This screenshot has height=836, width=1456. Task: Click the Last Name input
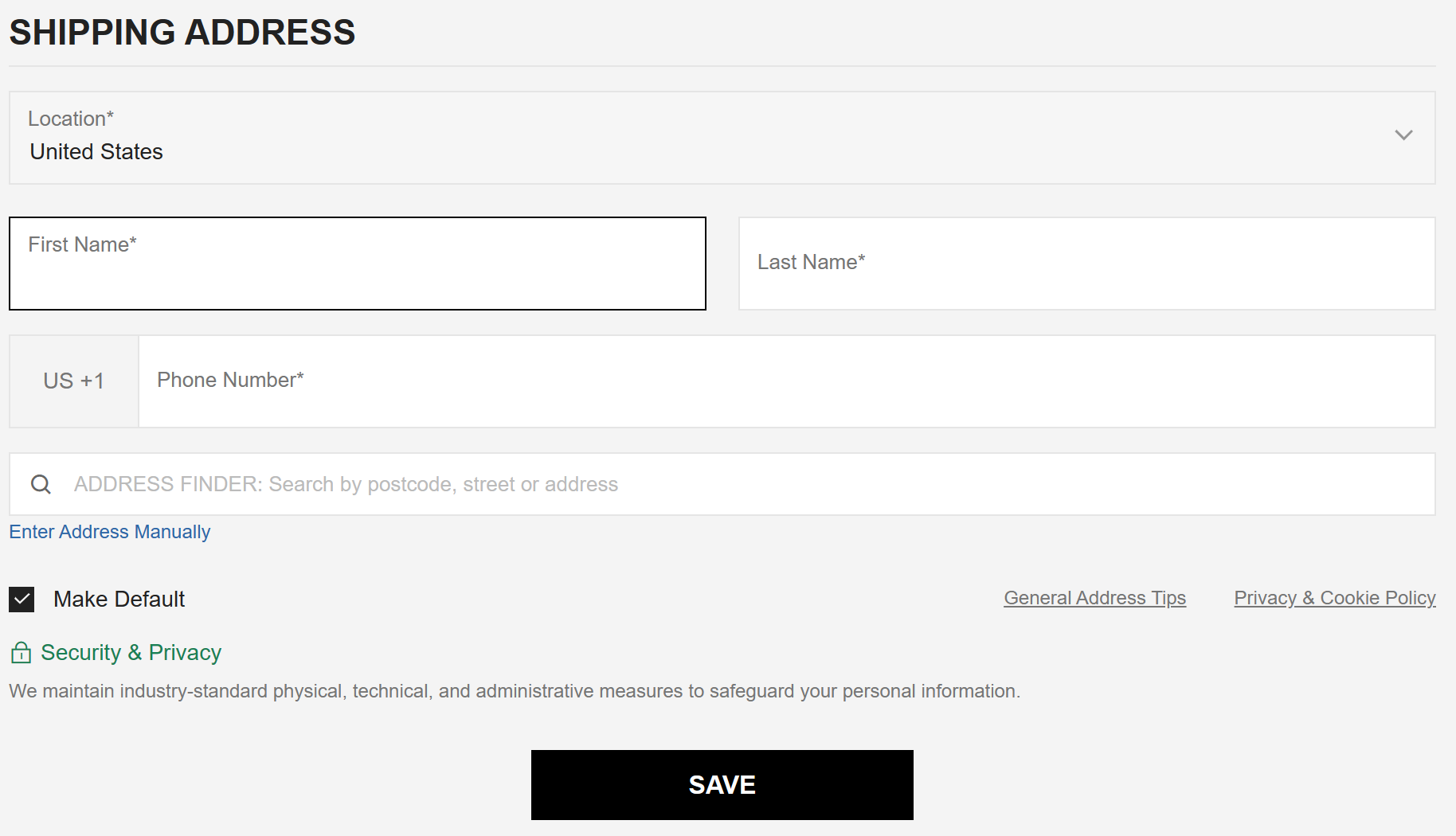1087,263
